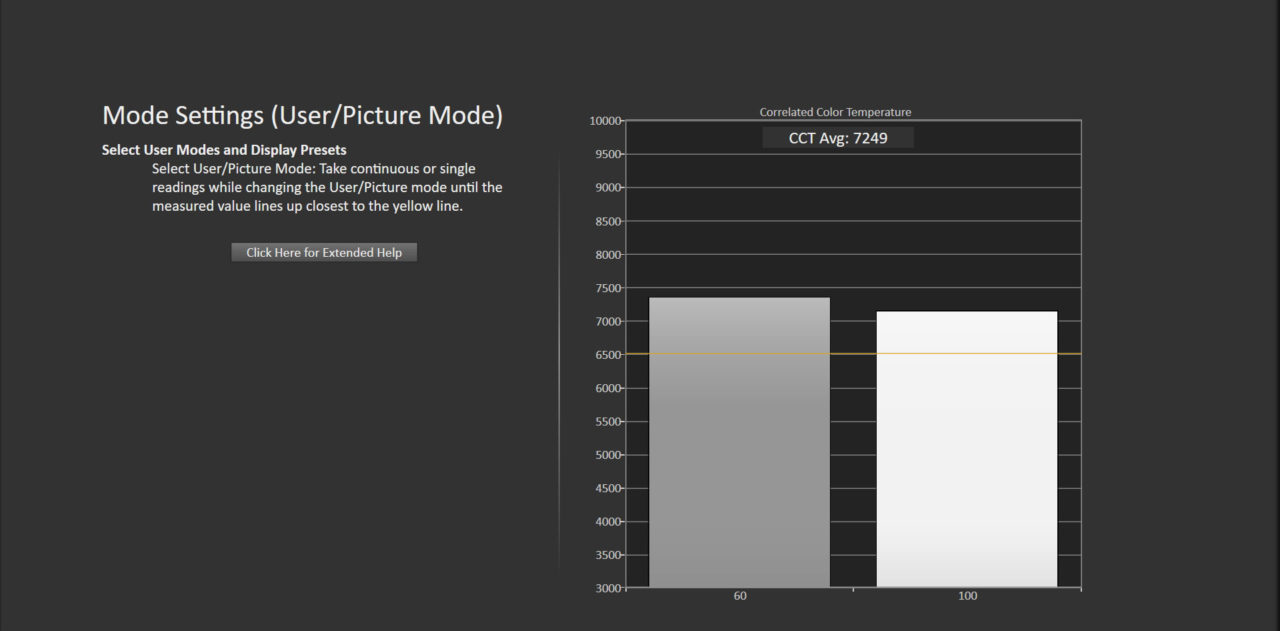
Task: Click the 100 x-axis label
Action: (x=967, y=597)
